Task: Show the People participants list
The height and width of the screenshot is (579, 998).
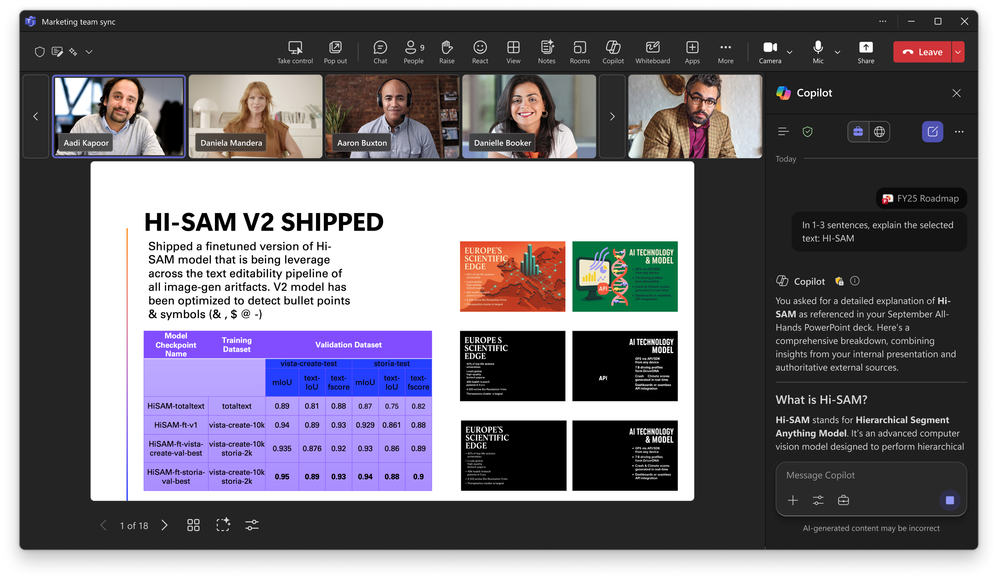Action: 413,52
